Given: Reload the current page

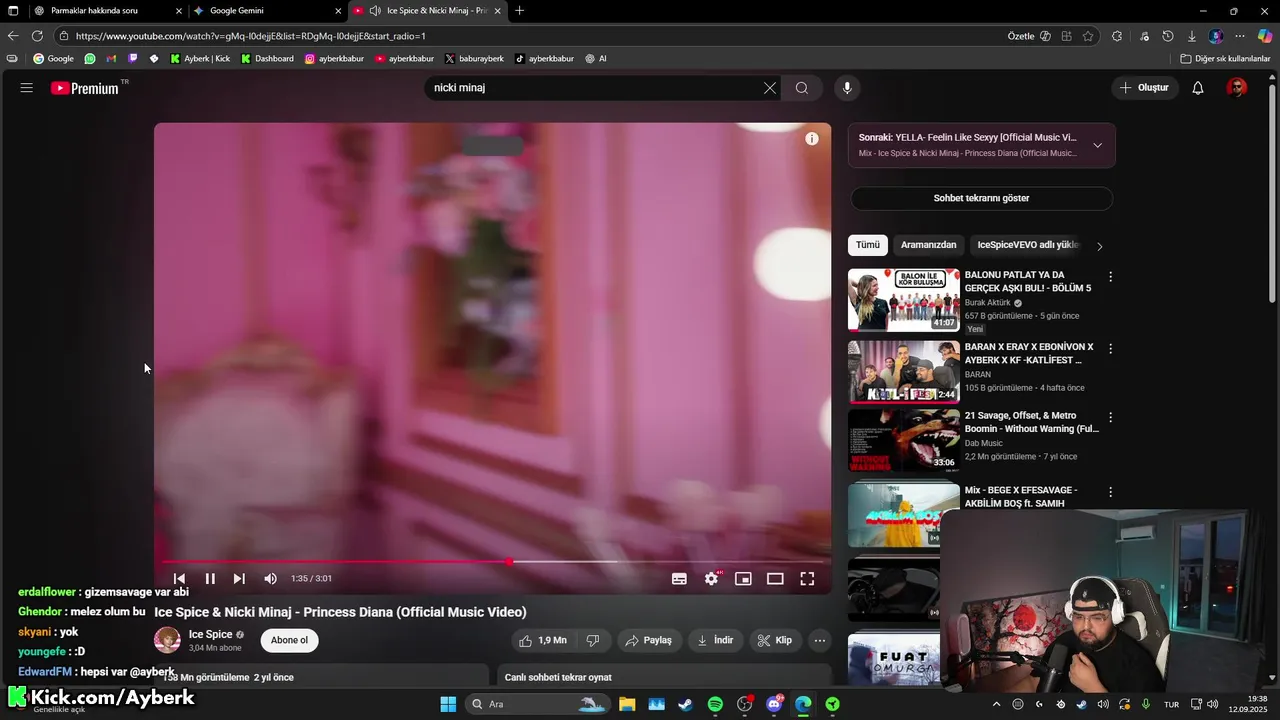Looking at the screenshot, I should [x=37, y=36].
